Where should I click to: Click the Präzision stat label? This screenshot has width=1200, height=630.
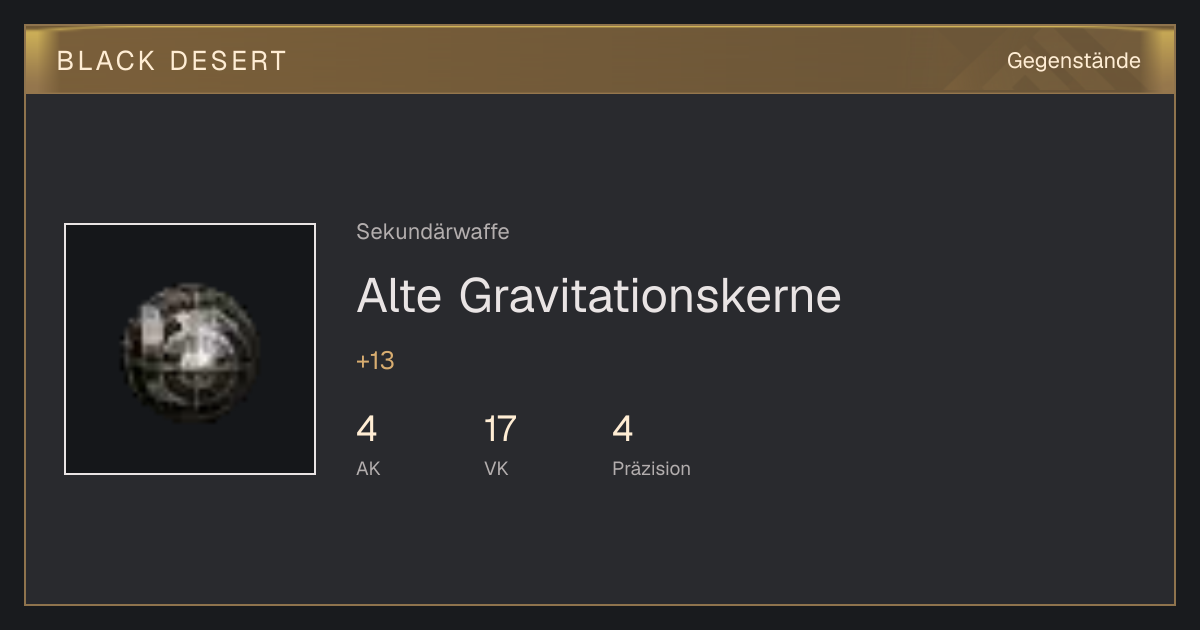pyautogui.click(x=651, y=468)
